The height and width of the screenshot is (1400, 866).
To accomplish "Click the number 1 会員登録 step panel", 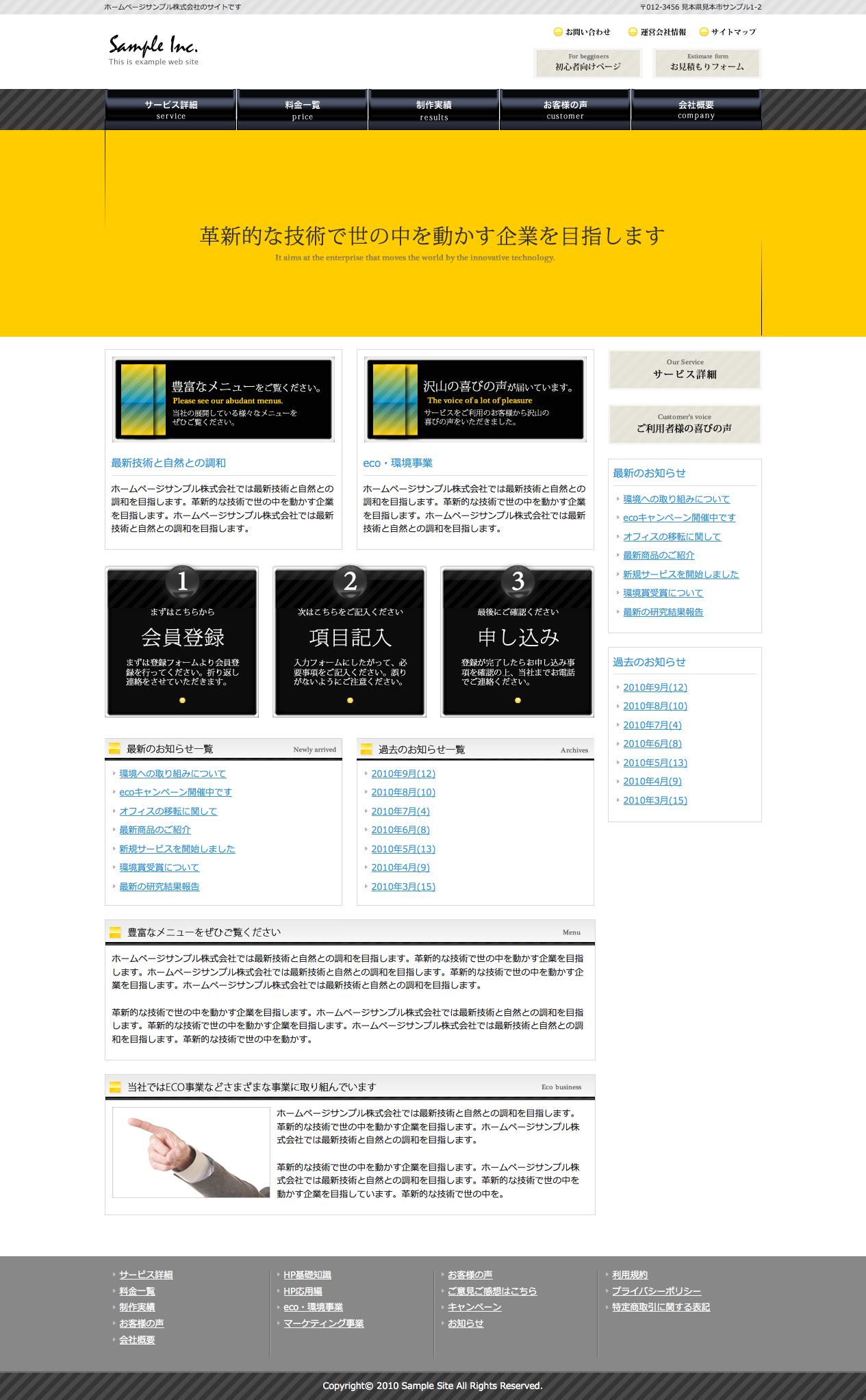I will [182, 641].
